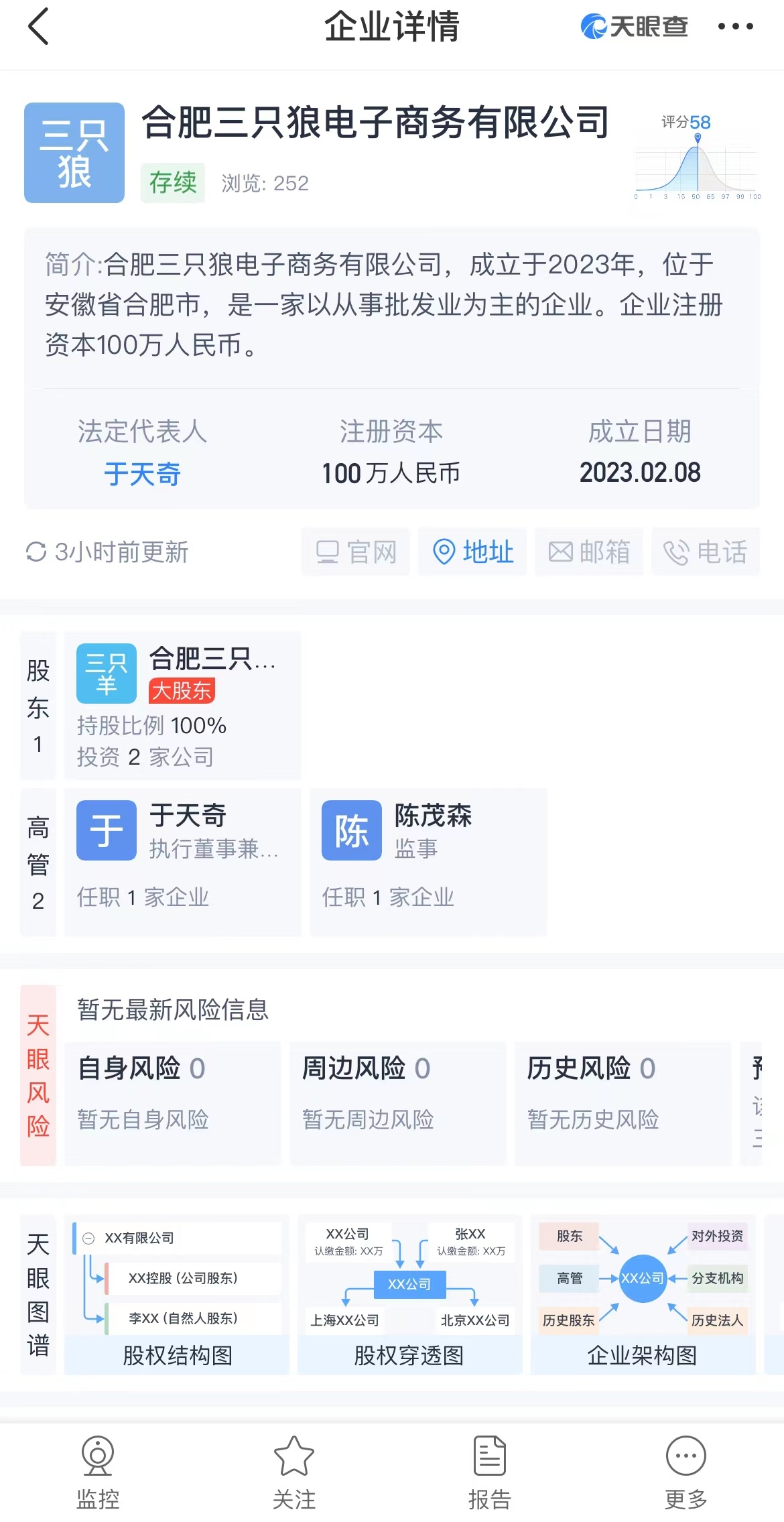Open the 评分58 score chart
The height and width of the screenshot is (1522, 784).
point(697,161)
